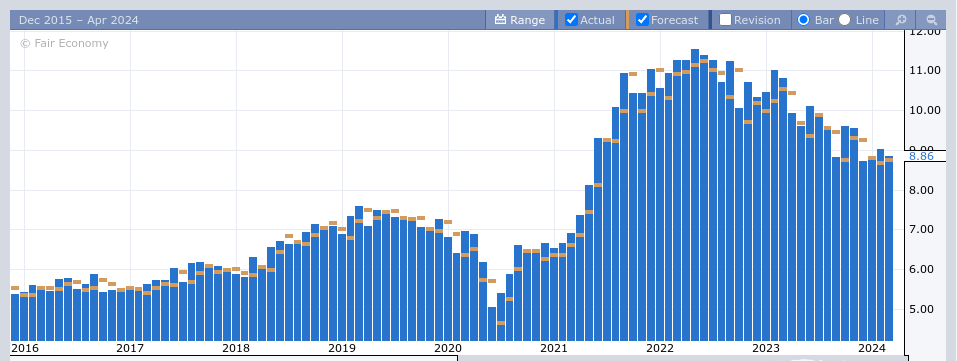Click the 11.00 y-axis label
This screenshot has width=957, height=361.
point(925,70)
